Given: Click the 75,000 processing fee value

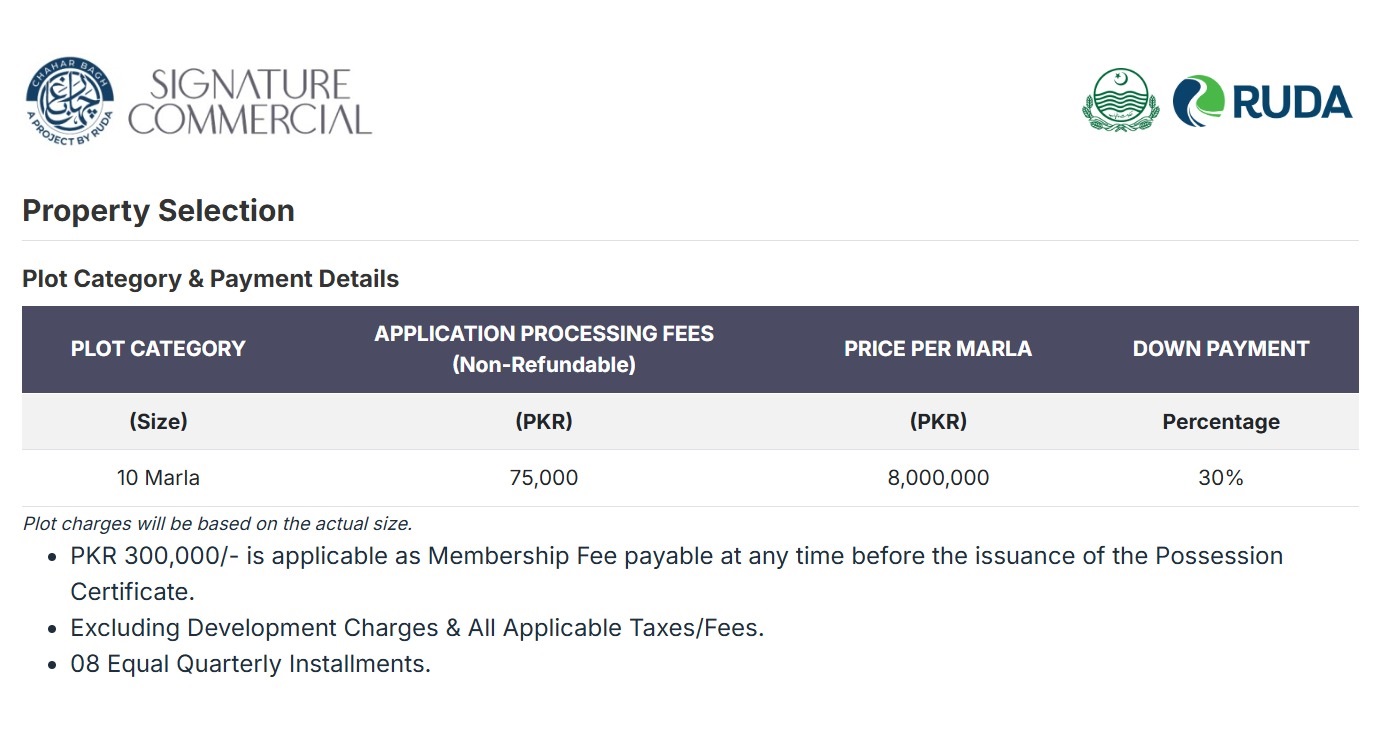Looking at the screenshot, I should [544, 478].
